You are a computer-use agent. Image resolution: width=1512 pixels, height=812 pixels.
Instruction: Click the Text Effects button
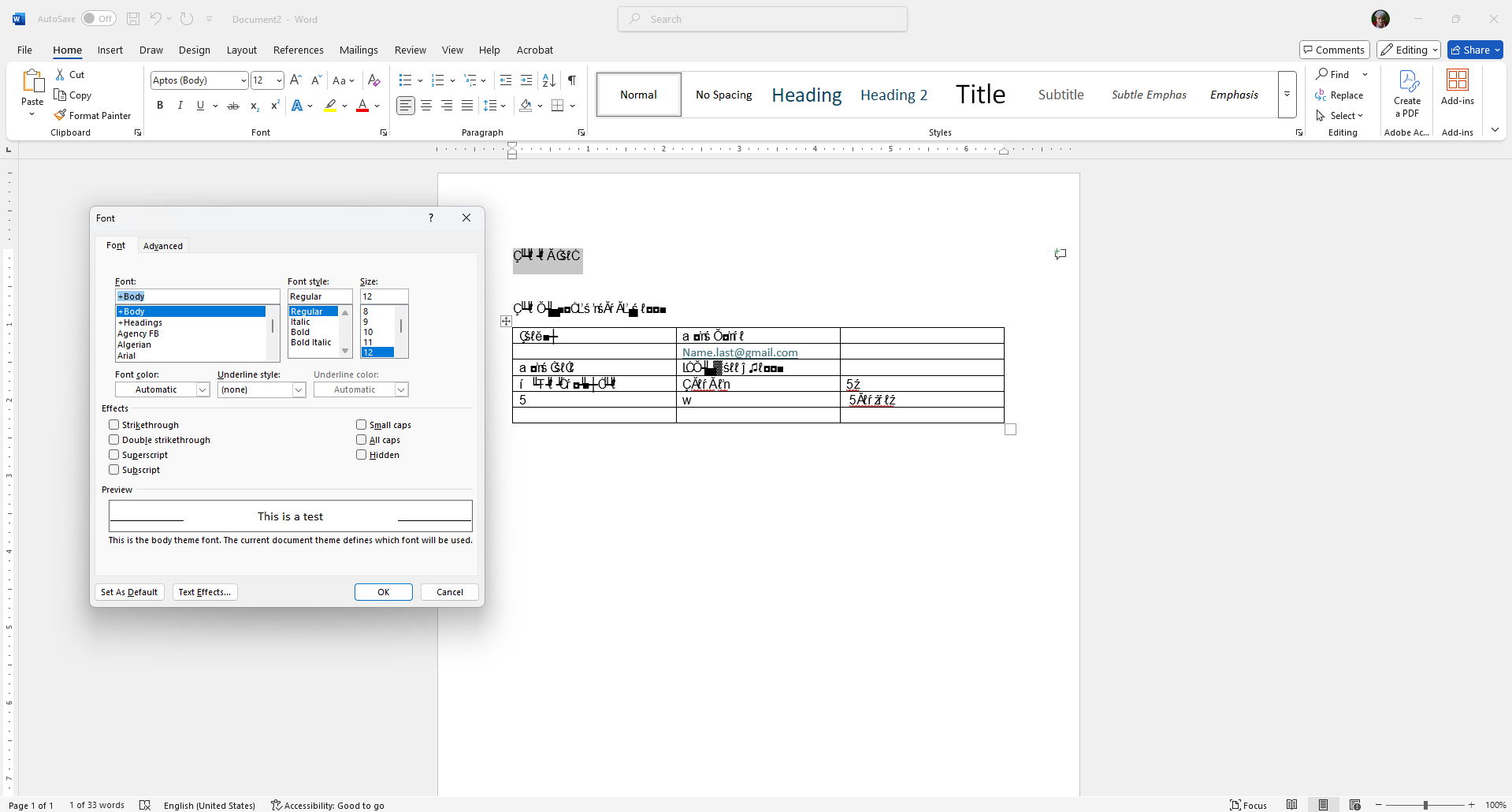pos(204,592)
